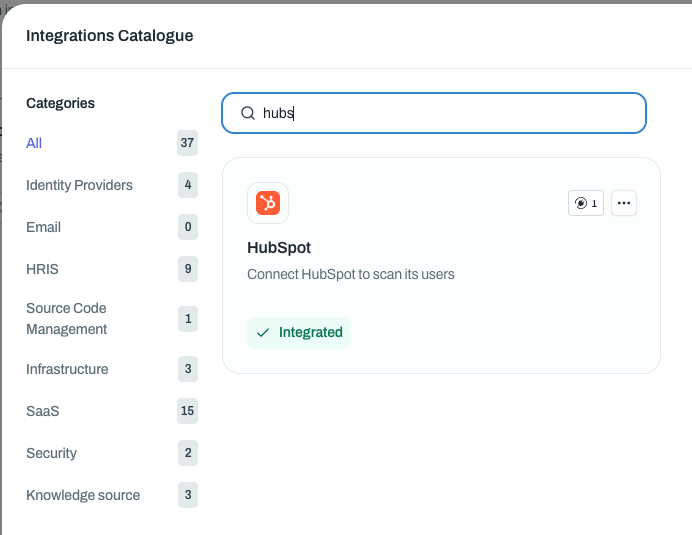The height and width of the screenshot is (535, 692).
Task: Open the Source Code Management category
Action: click(66, 319)
